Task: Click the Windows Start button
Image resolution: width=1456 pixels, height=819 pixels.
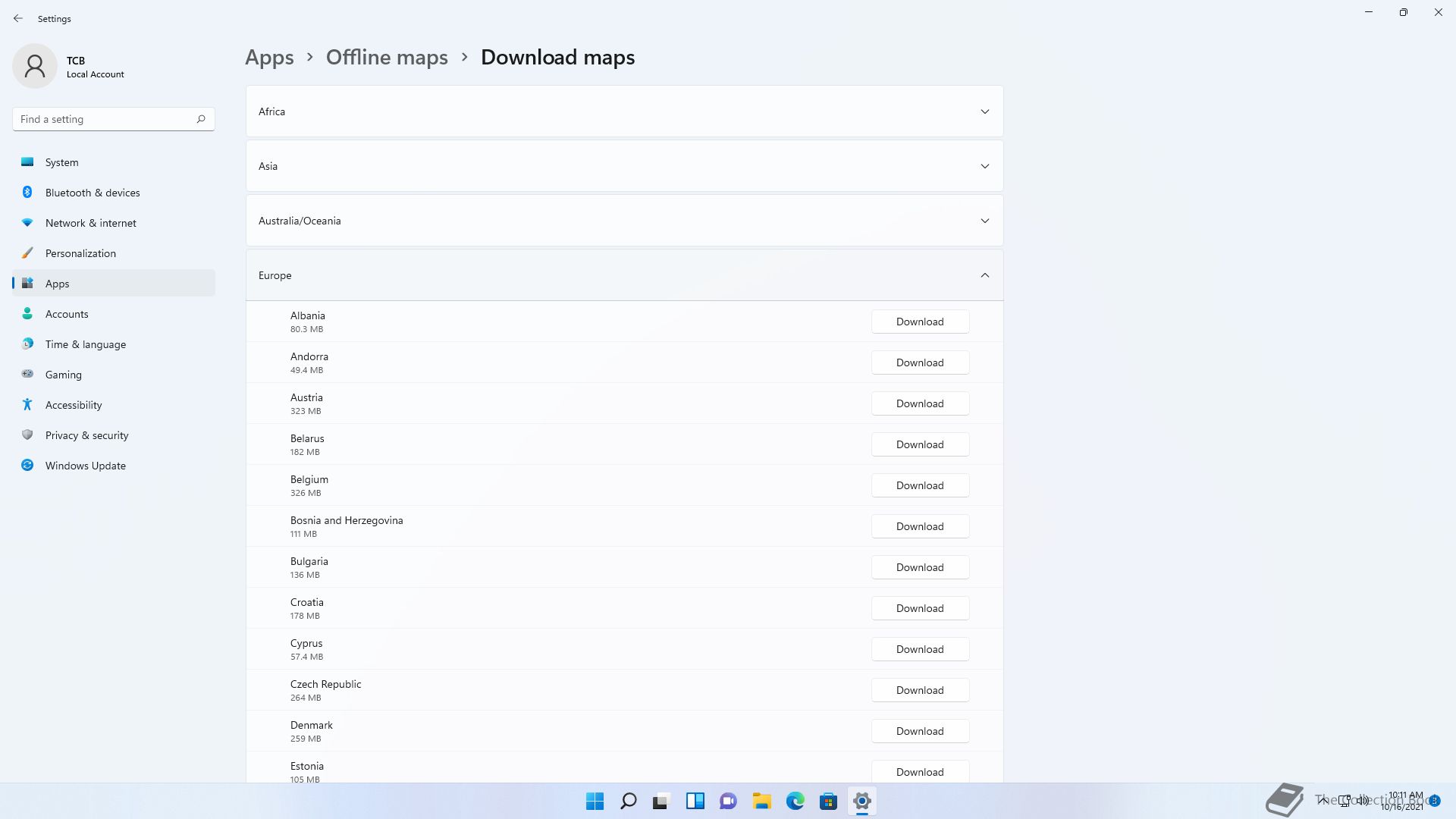Action: coord(595,801)
